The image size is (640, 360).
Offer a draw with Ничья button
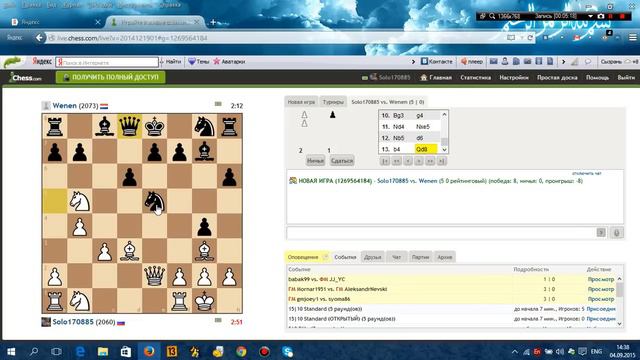(315, 161)
